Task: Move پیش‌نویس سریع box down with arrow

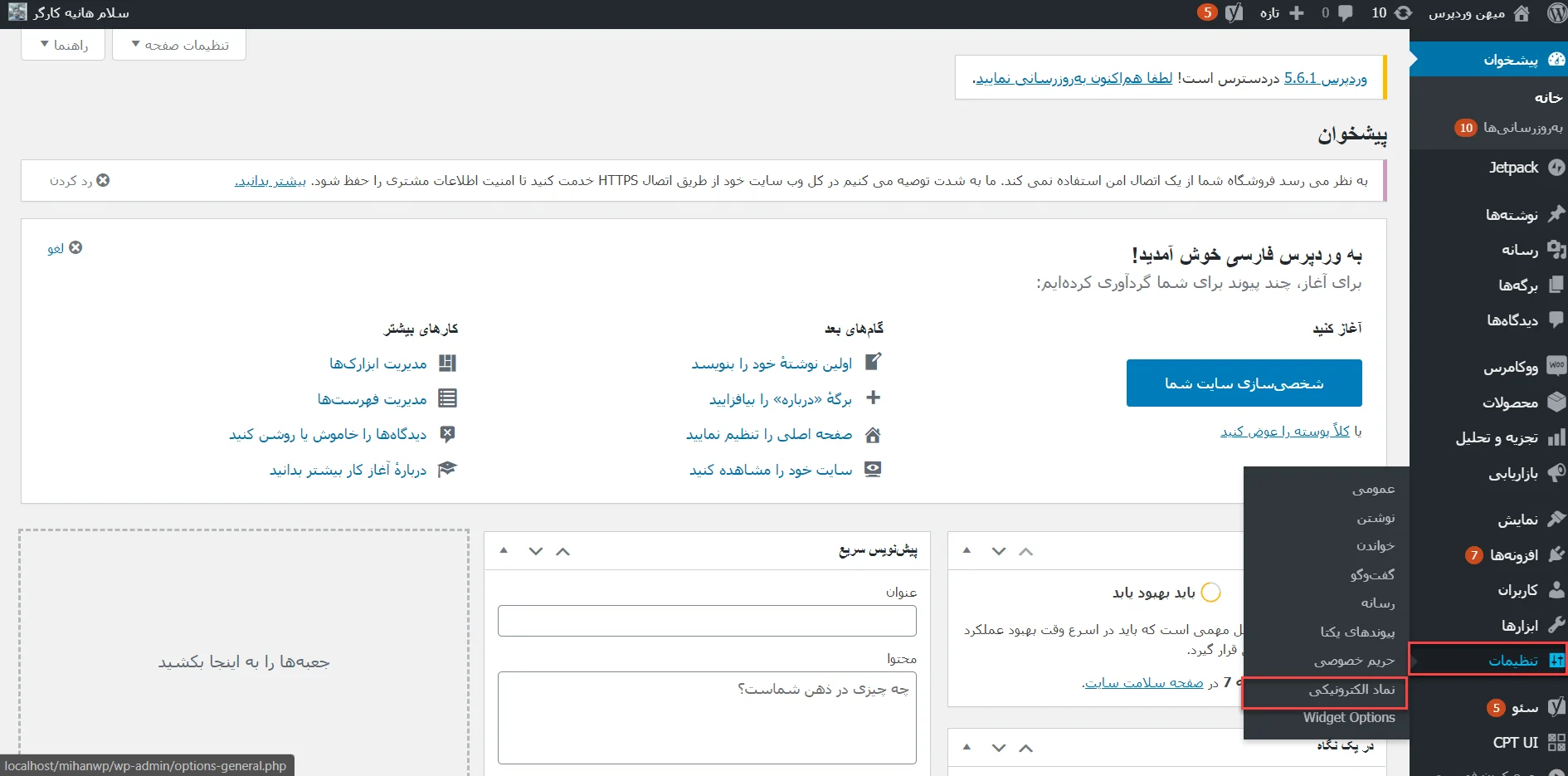Action: 536,551
